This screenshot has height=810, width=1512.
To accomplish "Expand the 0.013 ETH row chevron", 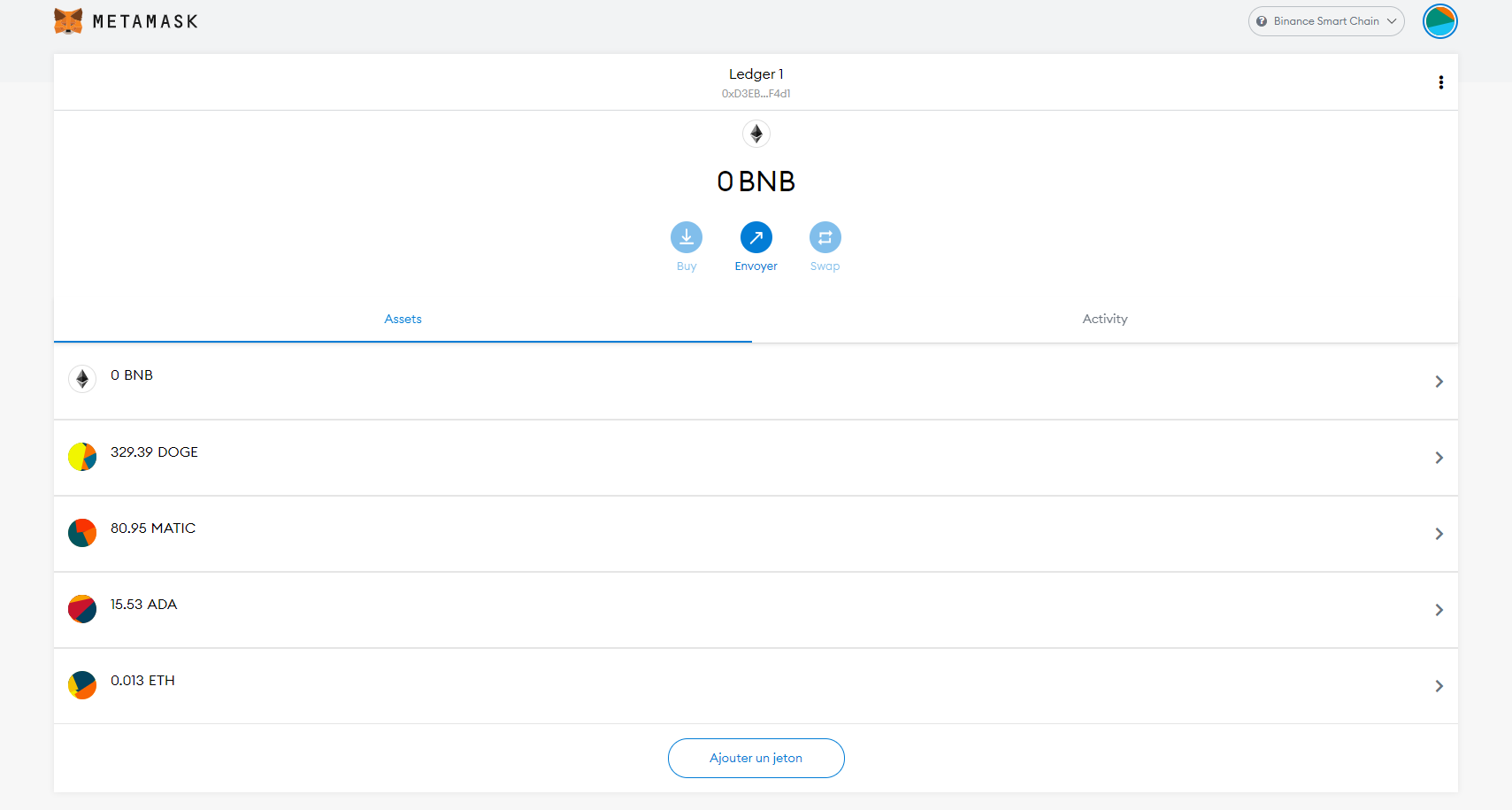I will click(1439, 686).
